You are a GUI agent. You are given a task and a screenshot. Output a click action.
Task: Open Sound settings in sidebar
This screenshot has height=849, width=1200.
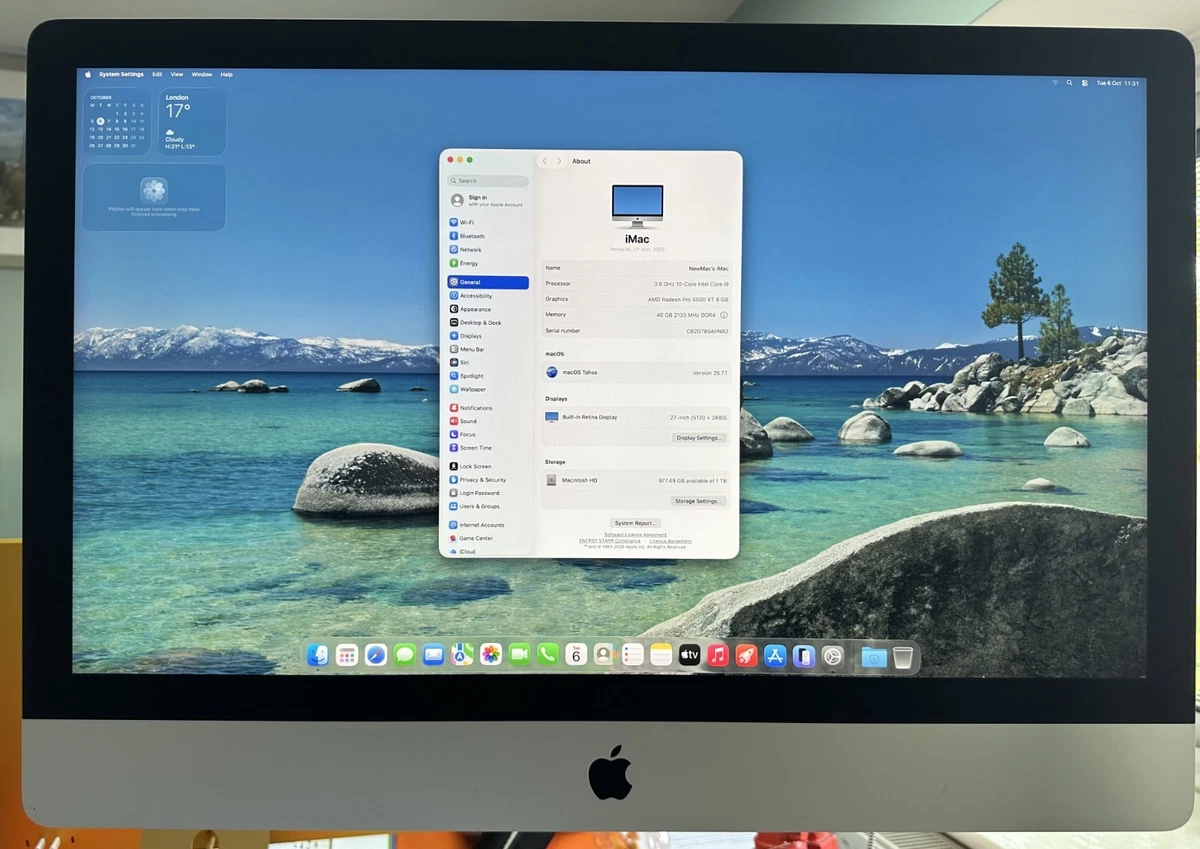488,421
